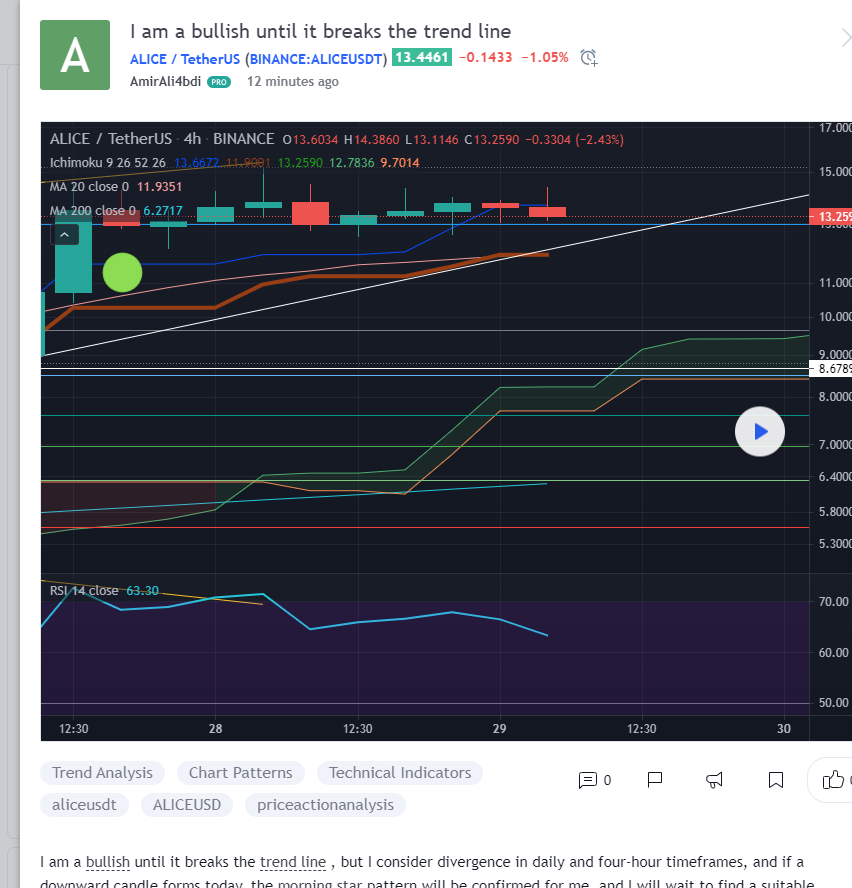Collapse the chart indicator legend chevron

click(x=64, y=235)
